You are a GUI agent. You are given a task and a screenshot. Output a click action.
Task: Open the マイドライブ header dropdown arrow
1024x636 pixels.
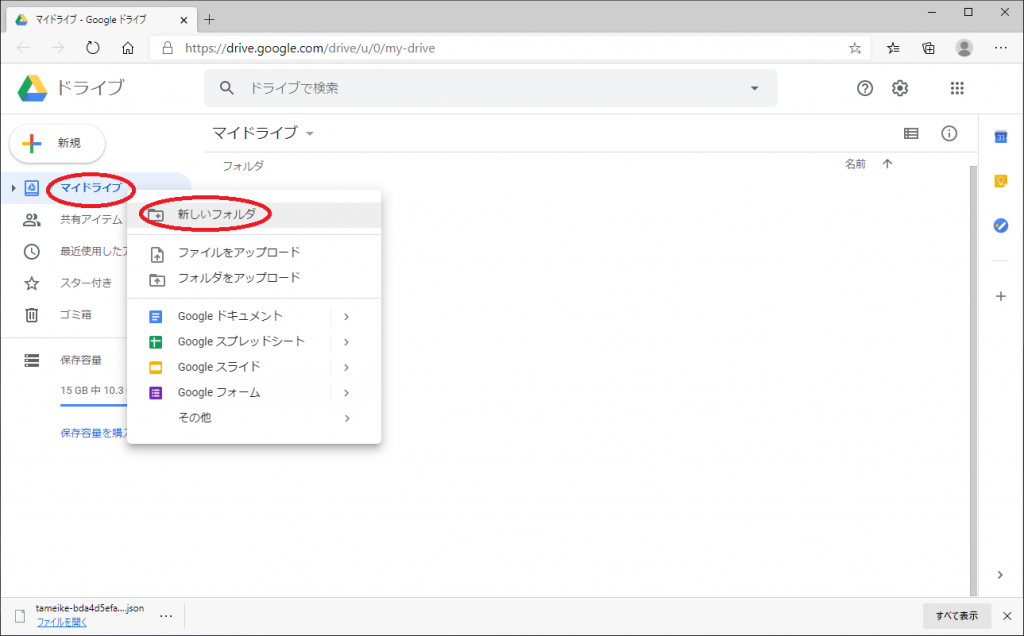coord(310,134)
